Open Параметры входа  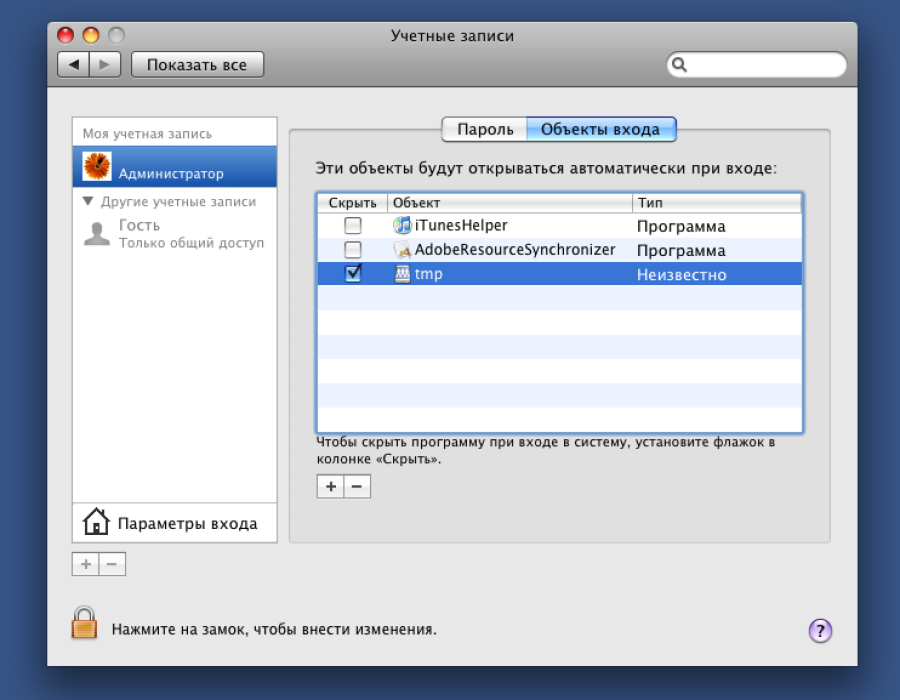(x=174, y=523)
